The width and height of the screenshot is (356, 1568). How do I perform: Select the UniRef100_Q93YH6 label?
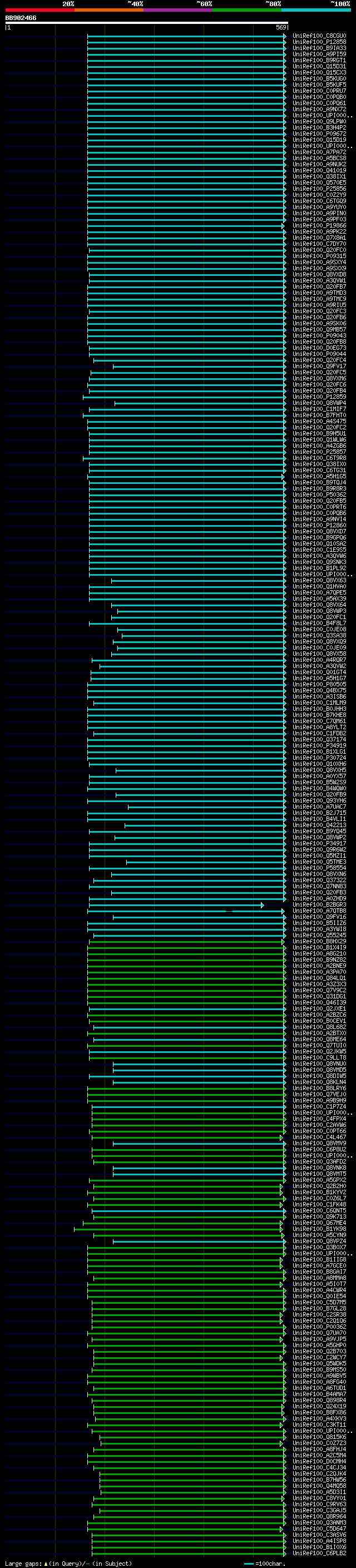click(x=319, y=800)
